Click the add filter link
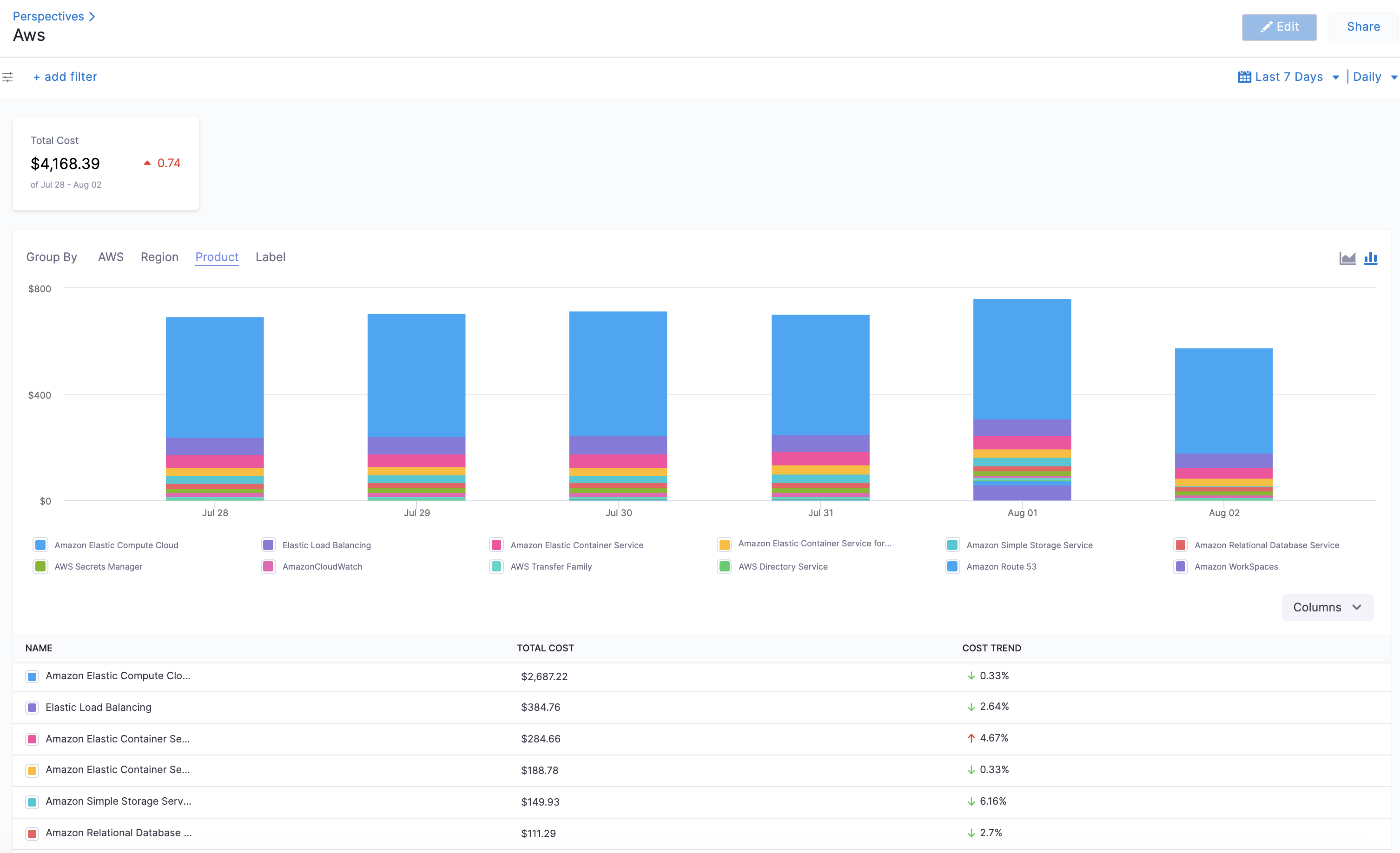Image resolution: width=1400 pixels, height=853 pixels. [66, 77]
